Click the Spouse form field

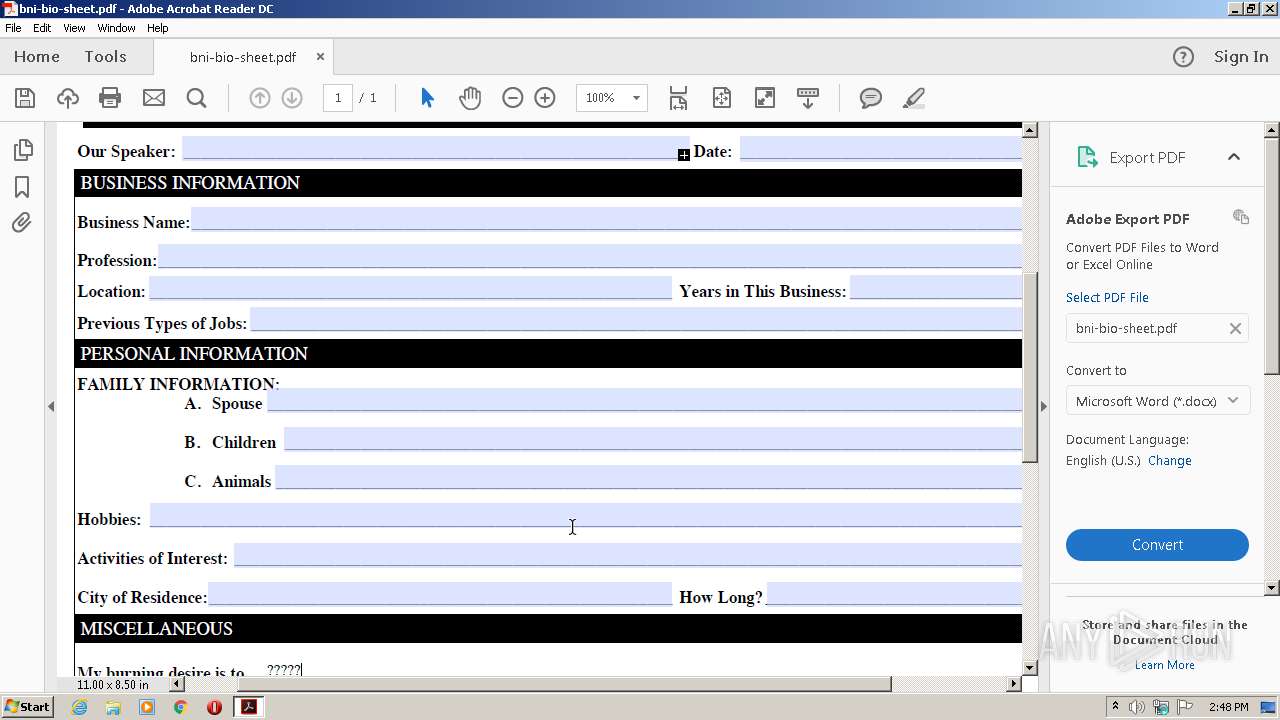click(x=645, y=400)
